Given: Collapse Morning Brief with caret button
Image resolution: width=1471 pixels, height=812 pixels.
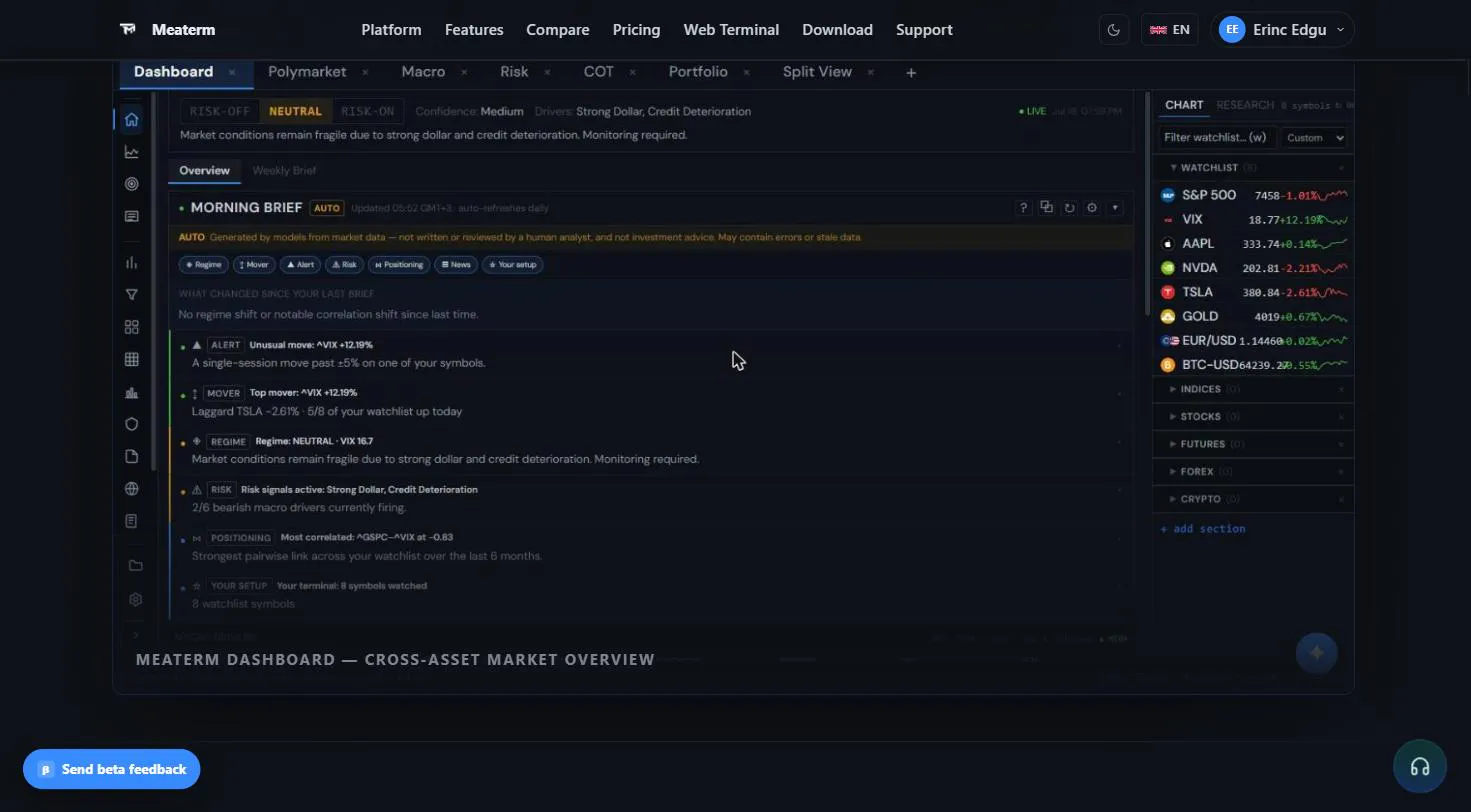Looking at the screenshot, I should click(x=1115, y=208).
